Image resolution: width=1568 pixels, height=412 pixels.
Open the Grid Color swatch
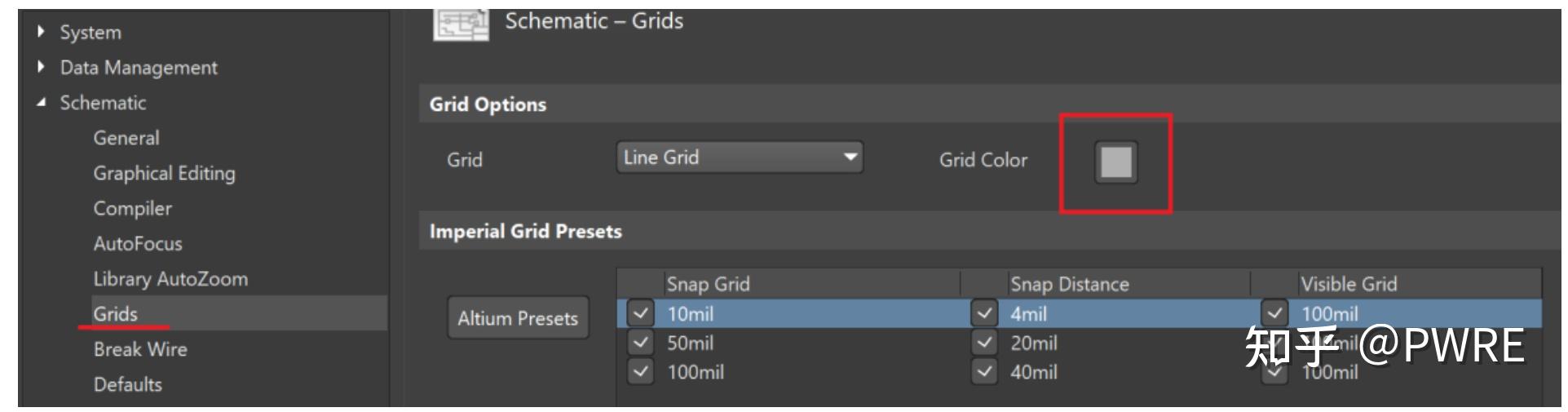1115,162
